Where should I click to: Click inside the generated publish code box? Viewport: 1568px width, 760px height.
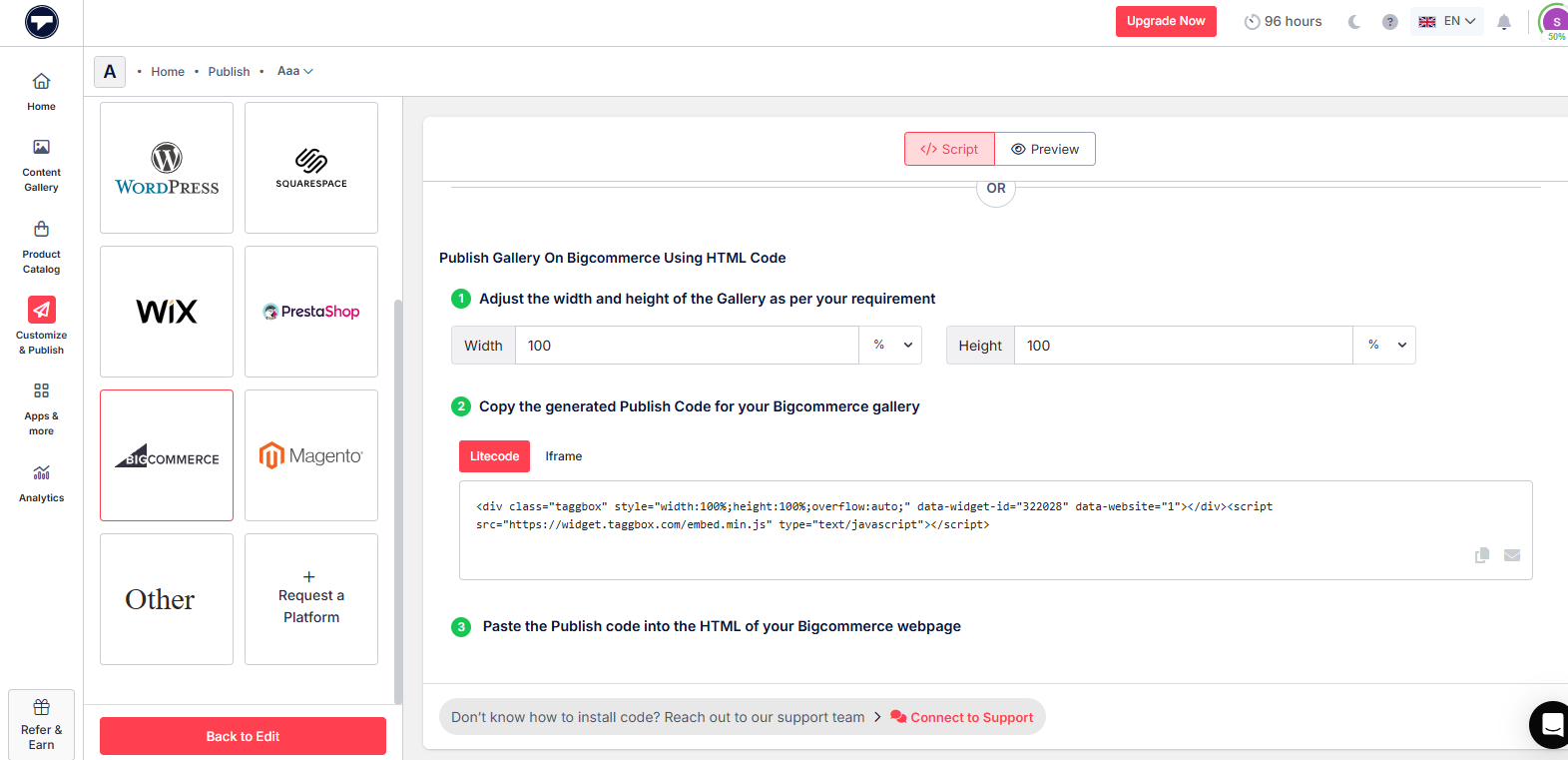pos(995,530)
